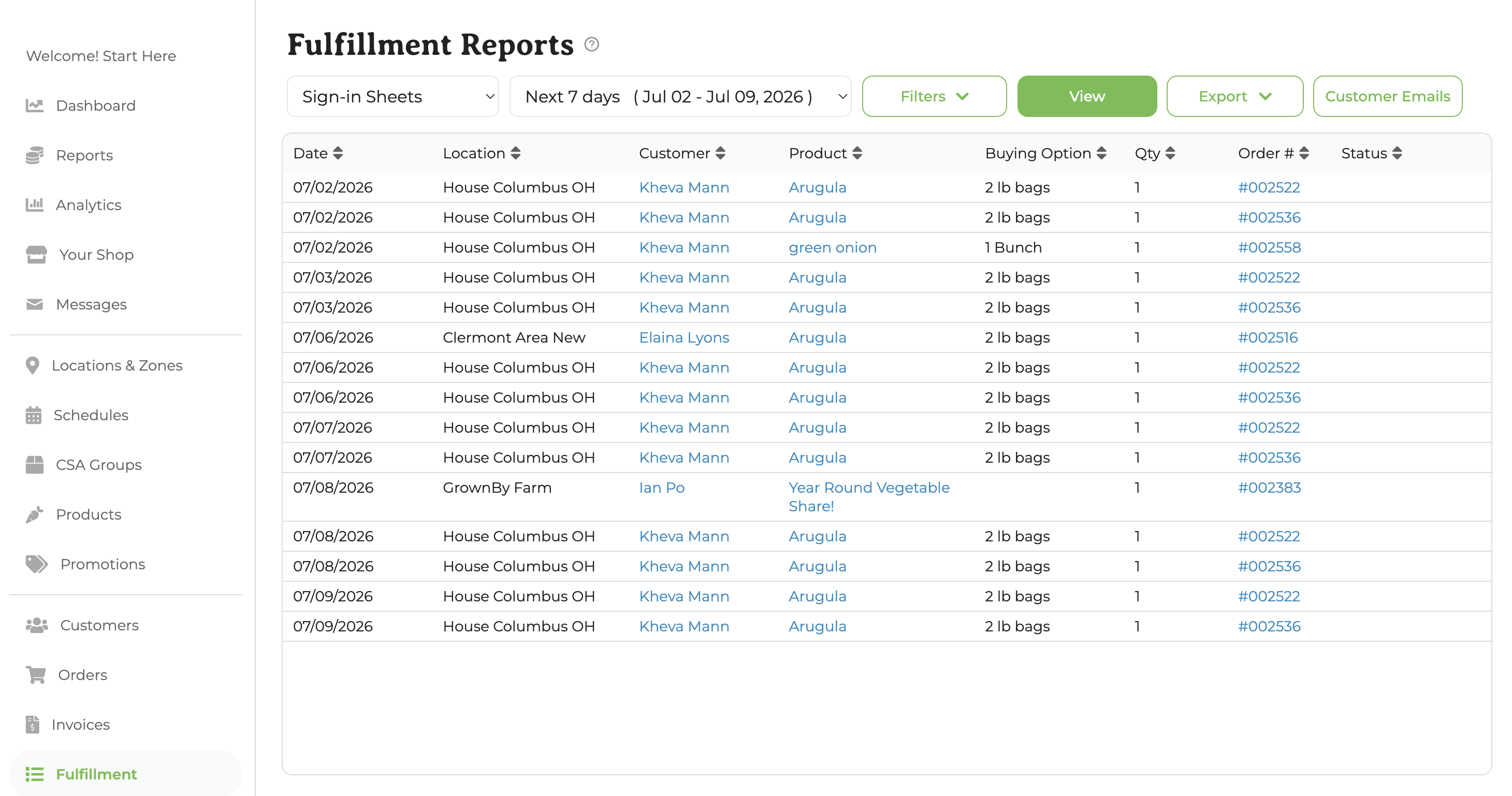Open Year Round Vegetable Share! product link
The height and width of the screenshot is (796, 1512).
[869, 497]
